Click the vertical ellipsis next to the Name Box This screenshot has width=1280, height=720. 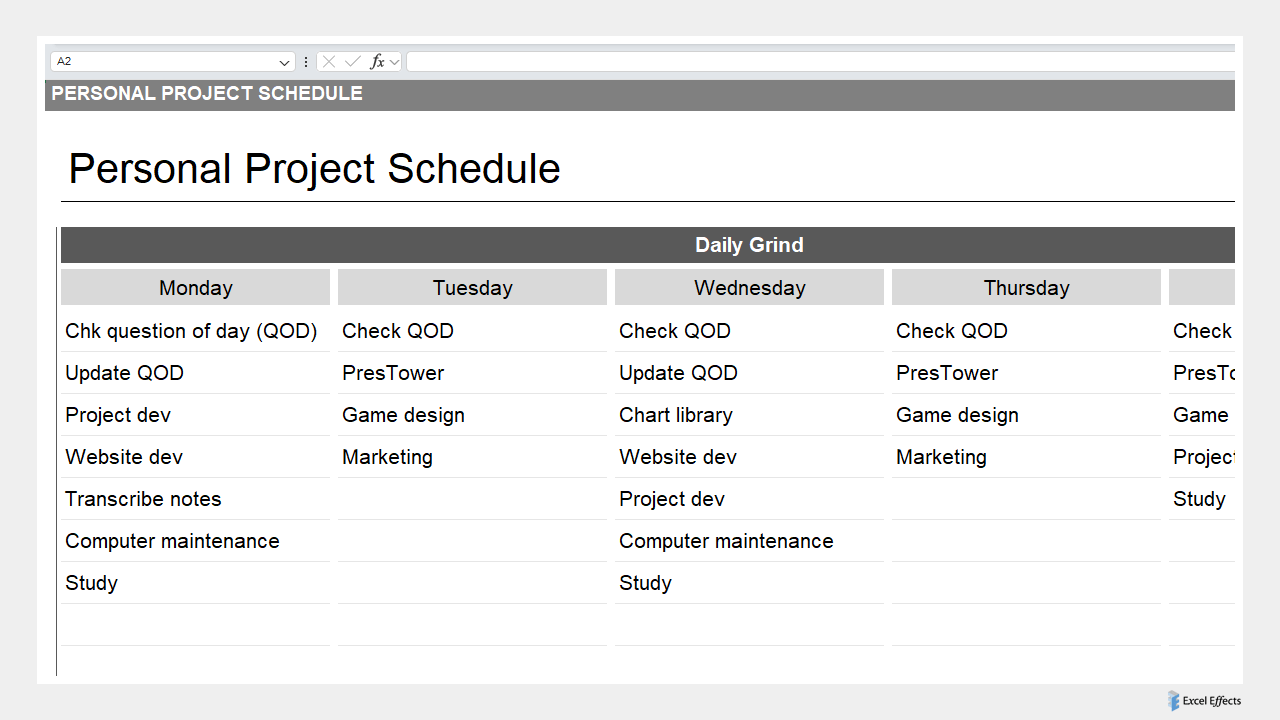pyautogui.click(x=305, y=61)
